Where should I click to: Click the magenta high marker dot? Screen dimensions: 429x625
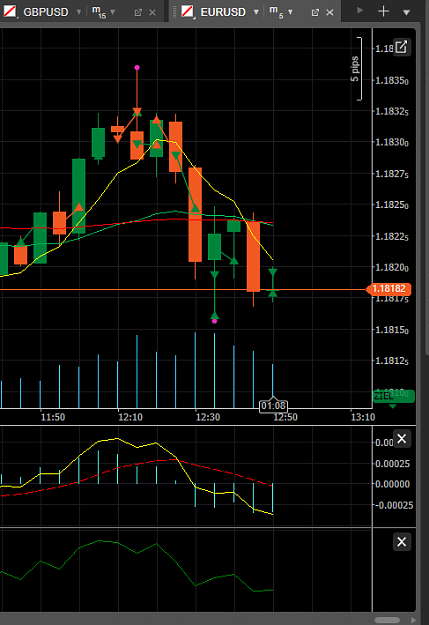tap(137, 68)
